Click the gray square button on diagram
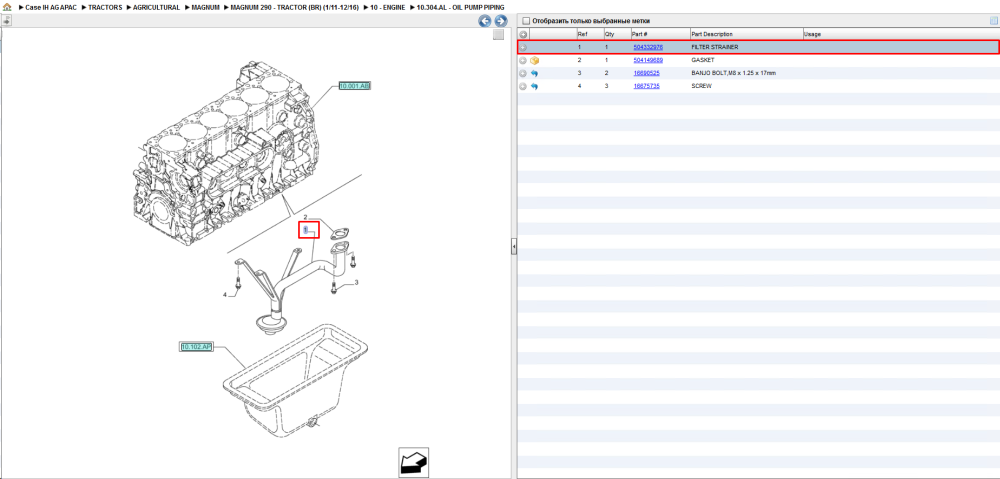Viewport: 1000px width, 479px height. pos(499,35)
